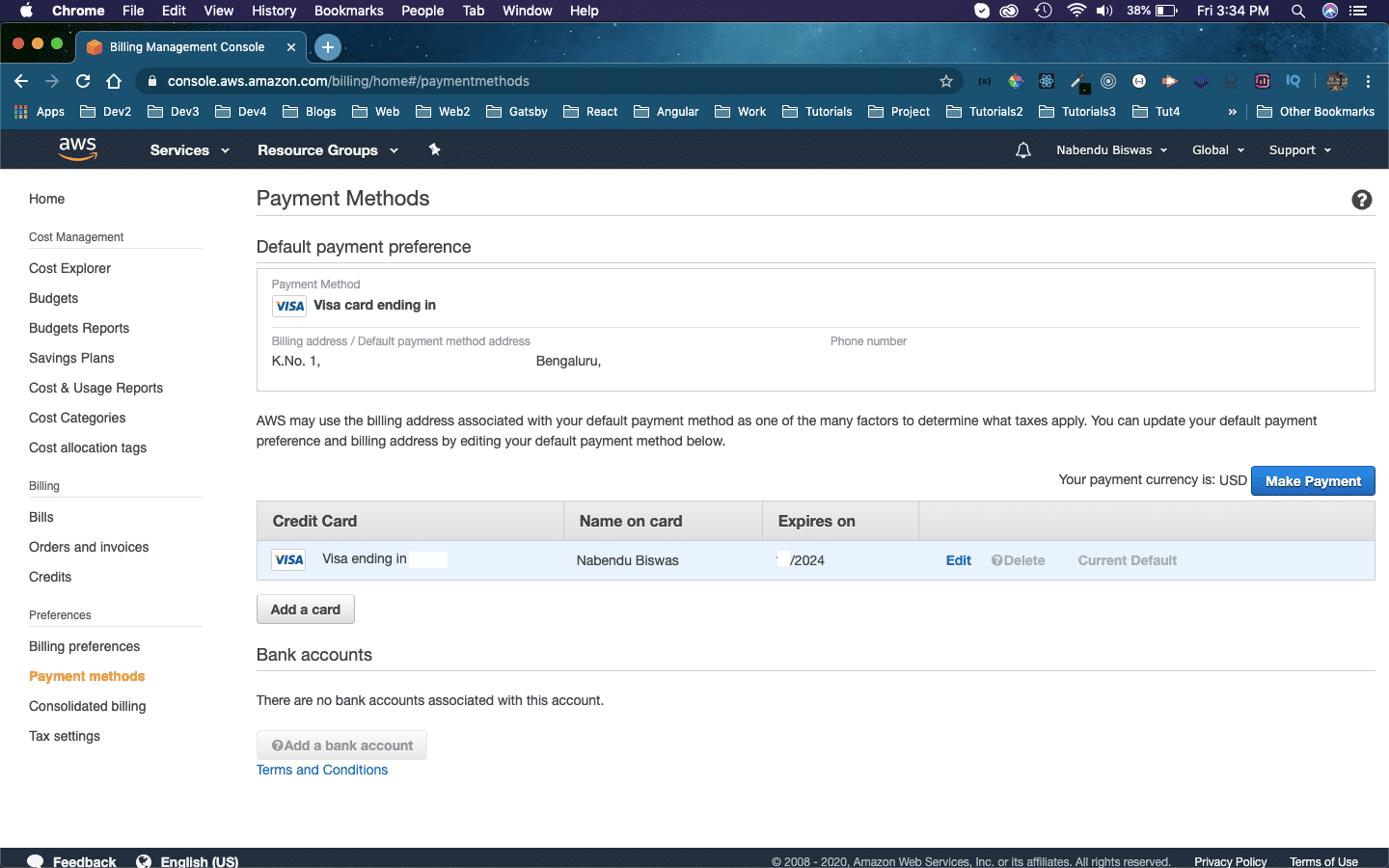The width and height of the screenshot is (1389, 868).
Task: Expand the Resource Groups dropdown
Action: coord(328,150)
